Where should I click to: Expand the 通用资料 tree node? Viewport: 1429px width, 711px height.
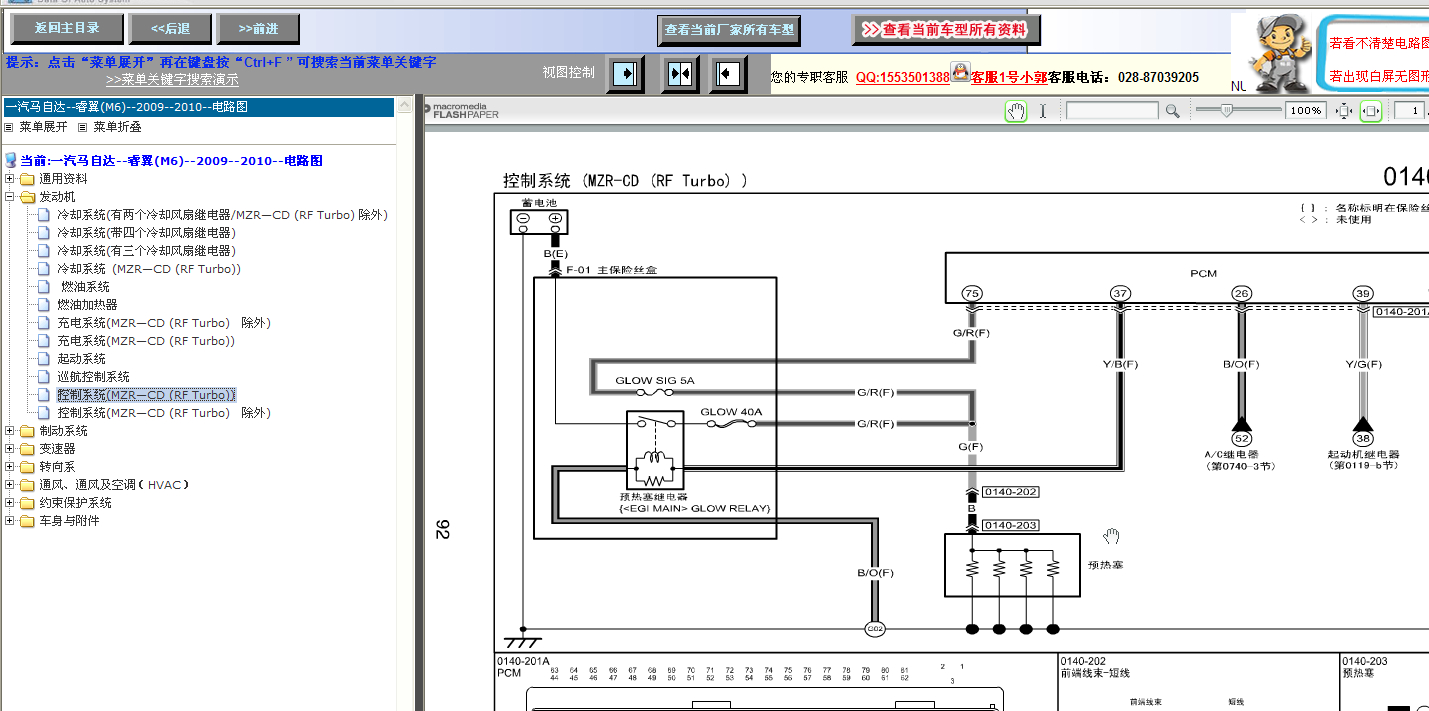point(10,179)
